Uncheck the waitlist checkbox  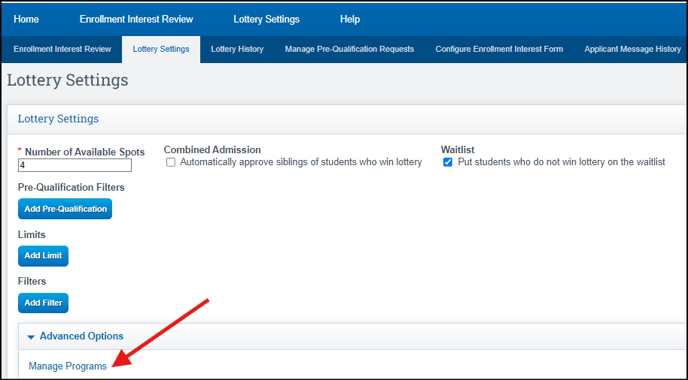[x=448, y=162]
